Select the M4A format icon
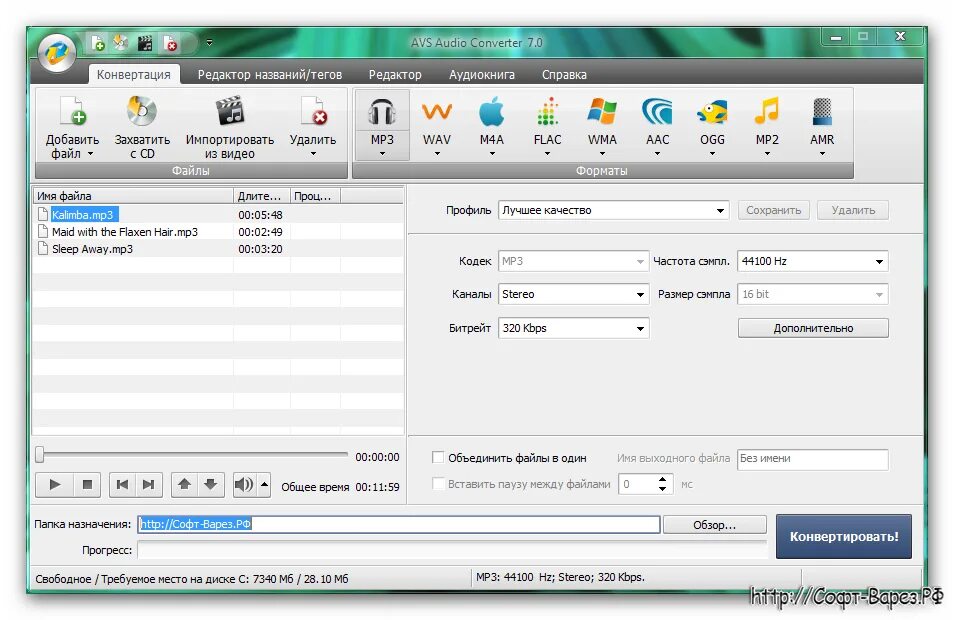The height and width of the screenshot is (620, 954). [492, 112]
